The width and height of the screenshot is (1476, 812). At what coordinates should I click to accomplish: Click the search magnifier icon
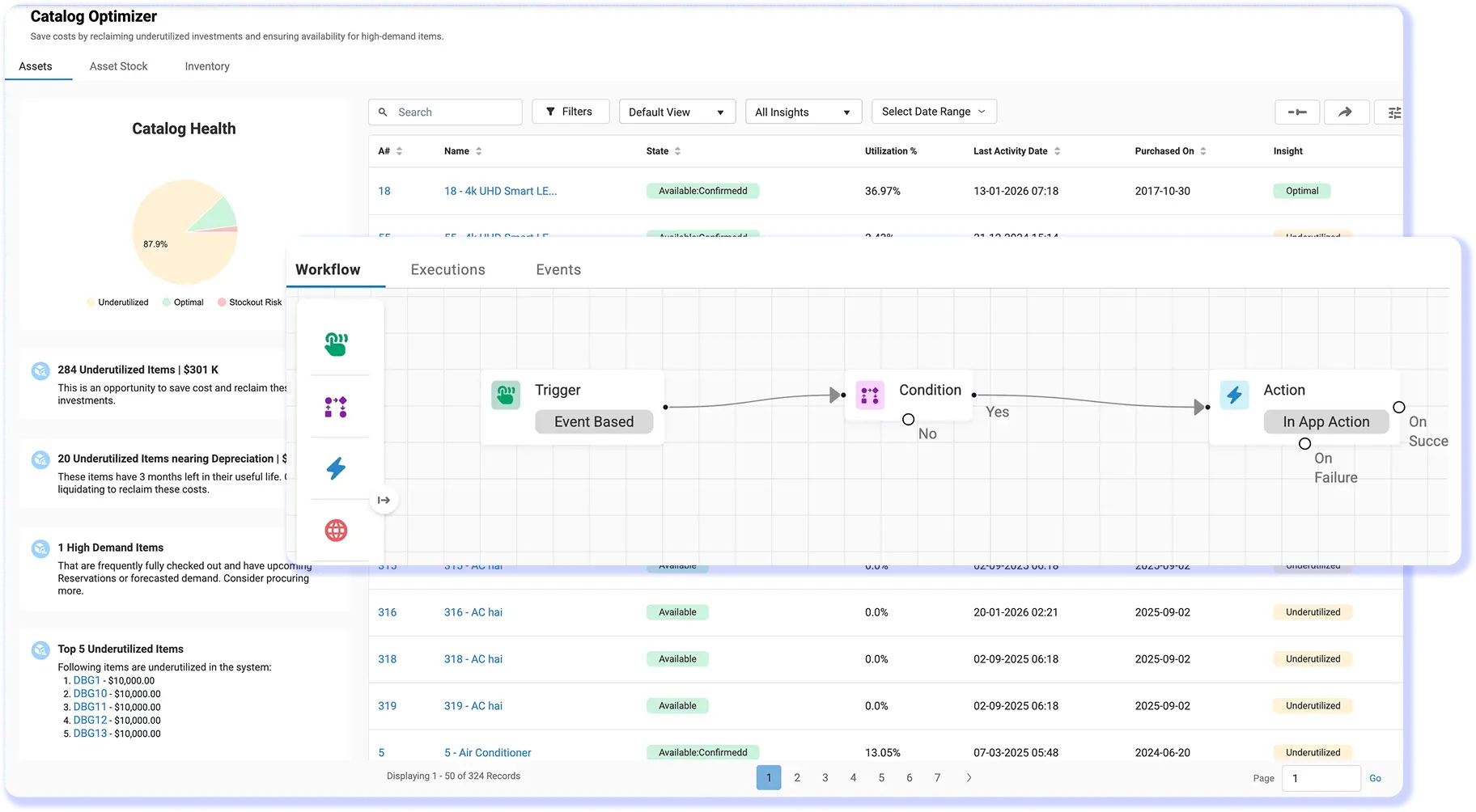point(384,112)
